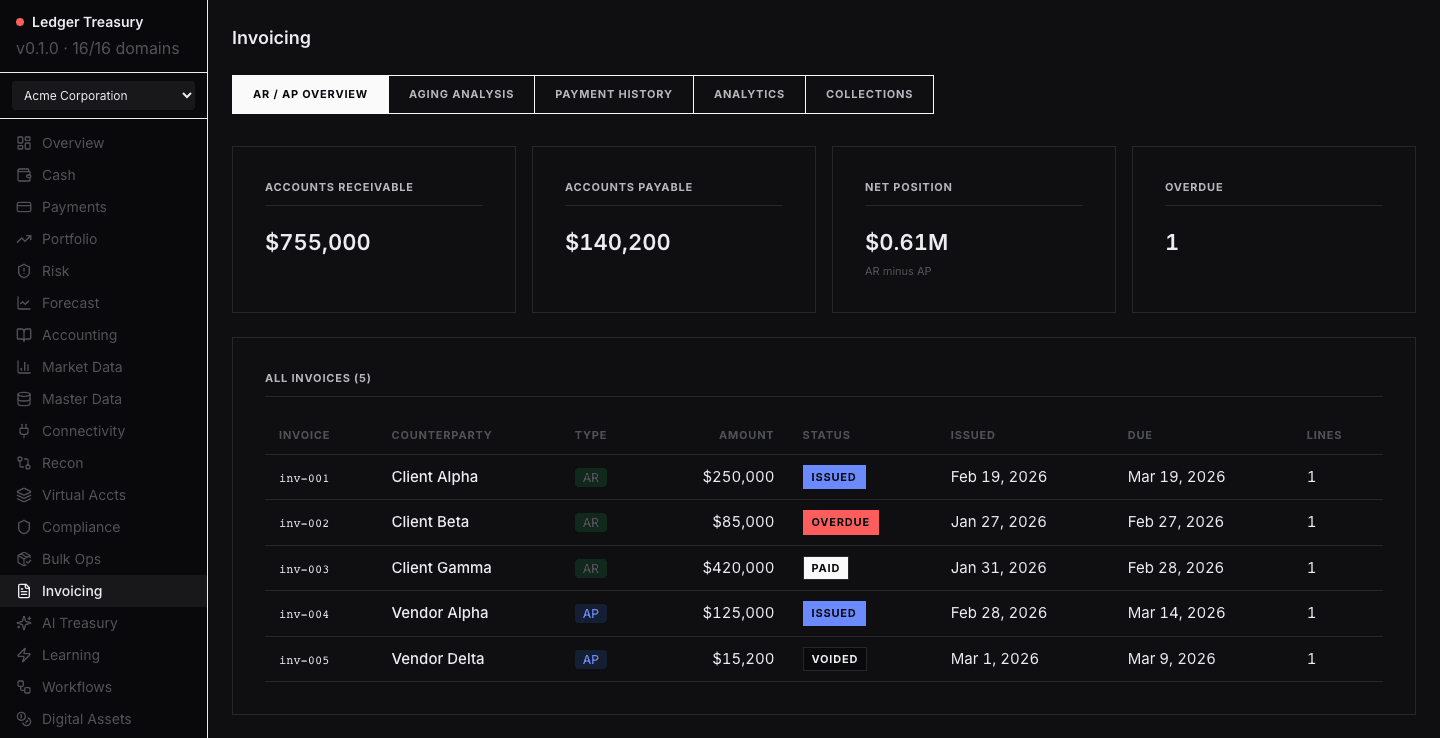Screen dimensions: 1440x738
Task: Click the Virtual Accts layers icon
Action: pos(24,495)
